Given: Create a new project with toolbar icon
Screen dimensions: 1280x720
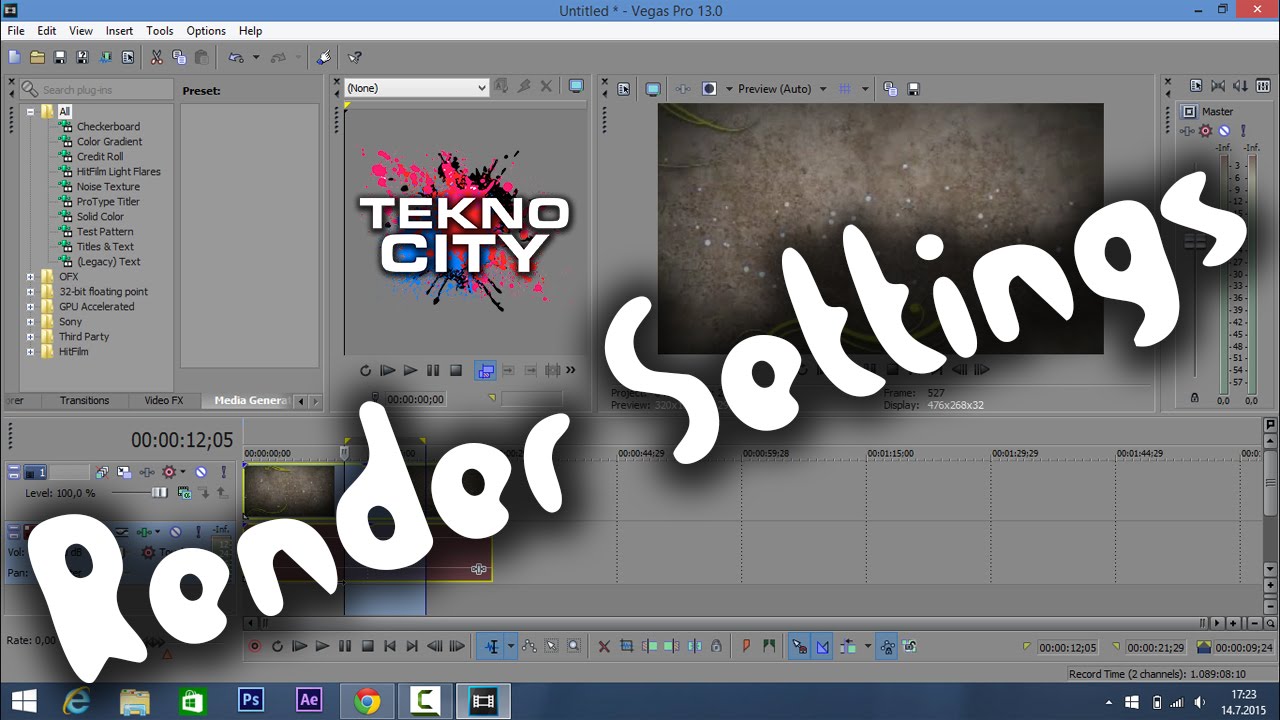Looking at the screenshot, I should pyautogui.click(x=14, y=58).
